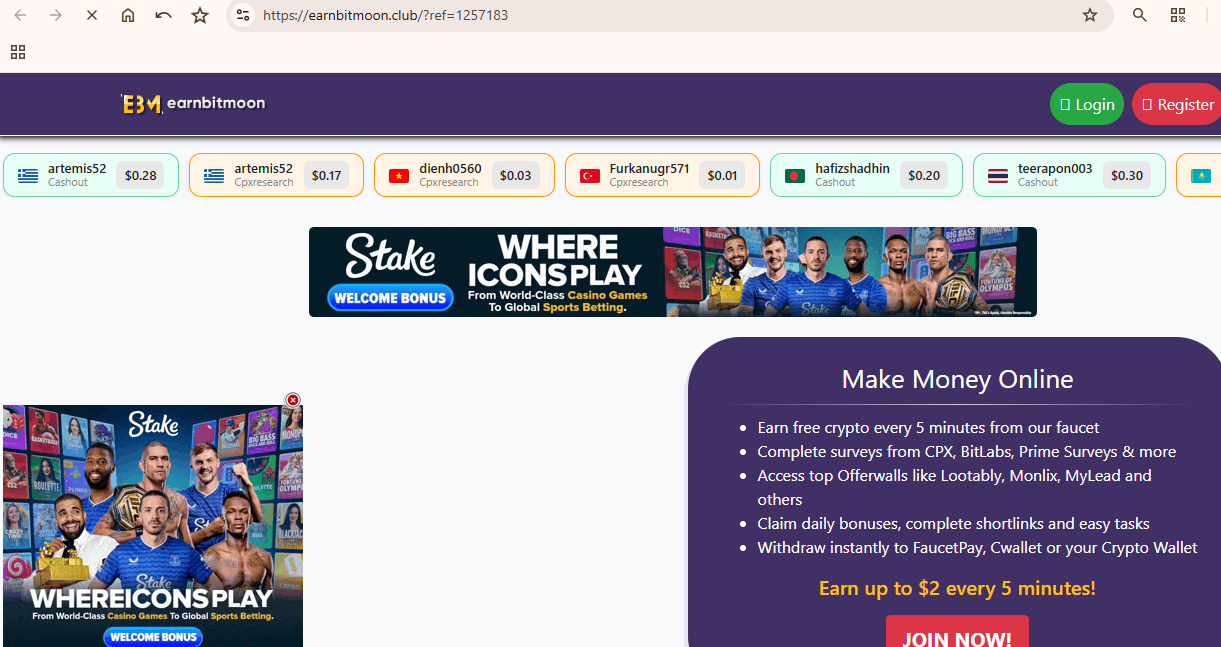Click the browser back arrow
The width and height of the screenshot is (1221, 647).
coord(20,15)
